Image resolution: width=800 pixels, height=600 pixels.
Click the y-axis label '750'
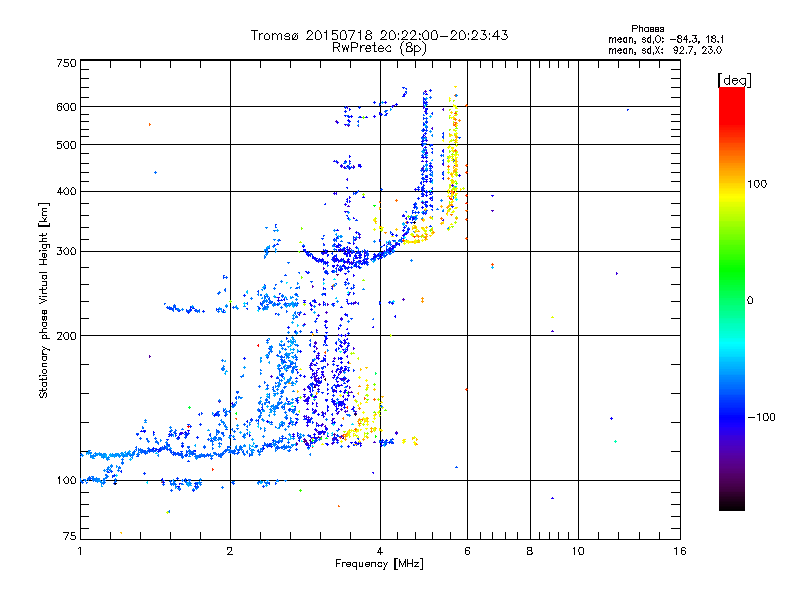[66, 63]
